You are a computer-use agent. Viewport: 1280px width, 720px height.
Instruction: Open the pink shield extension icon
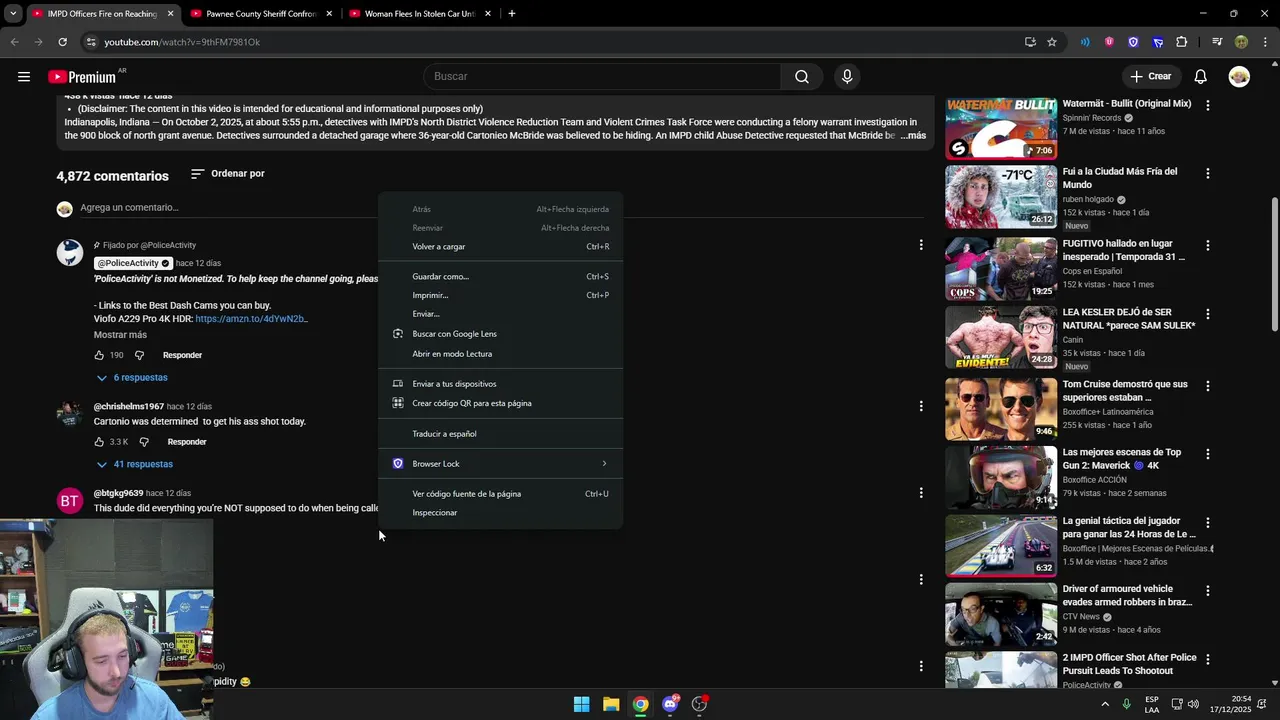point(1109,42)
